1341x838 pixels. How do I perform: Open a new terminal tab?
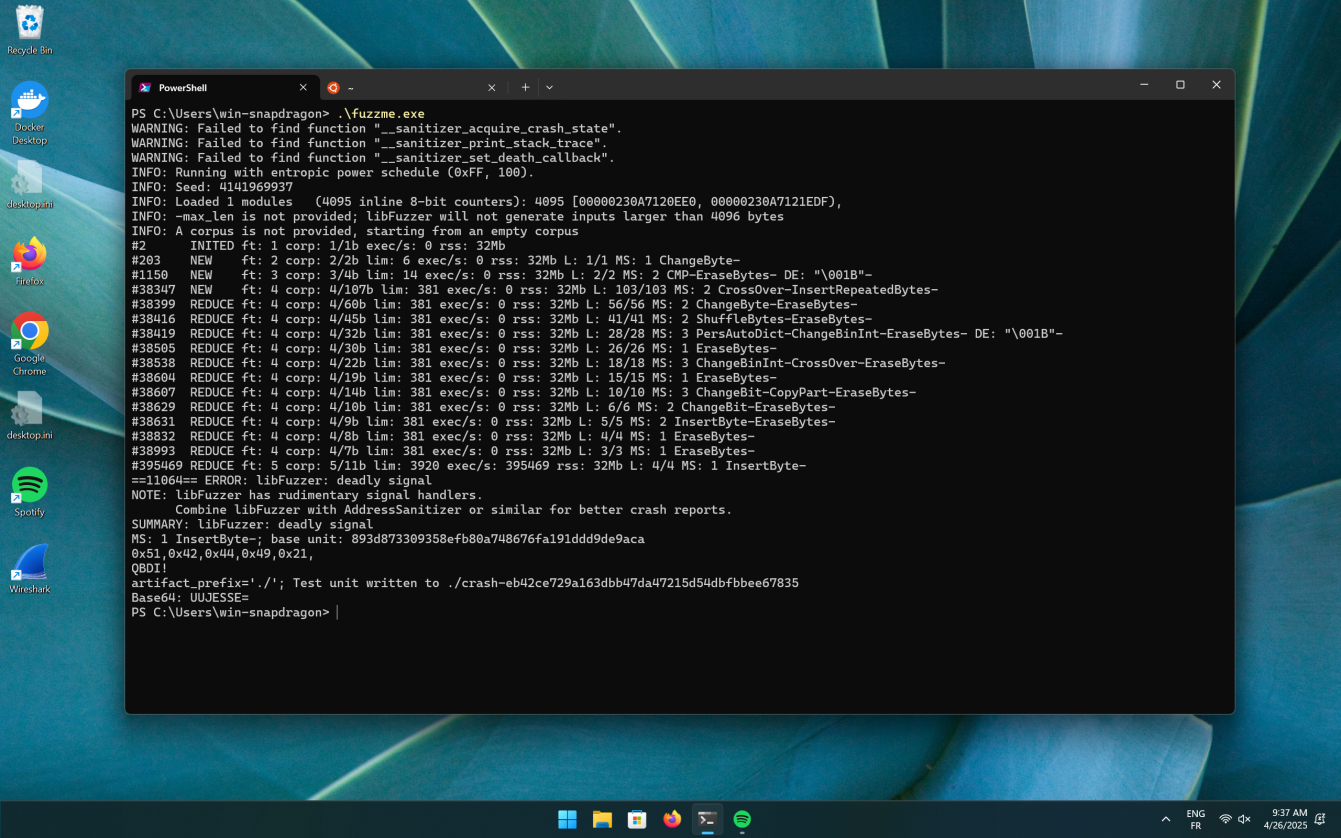[x=525, y=87]
